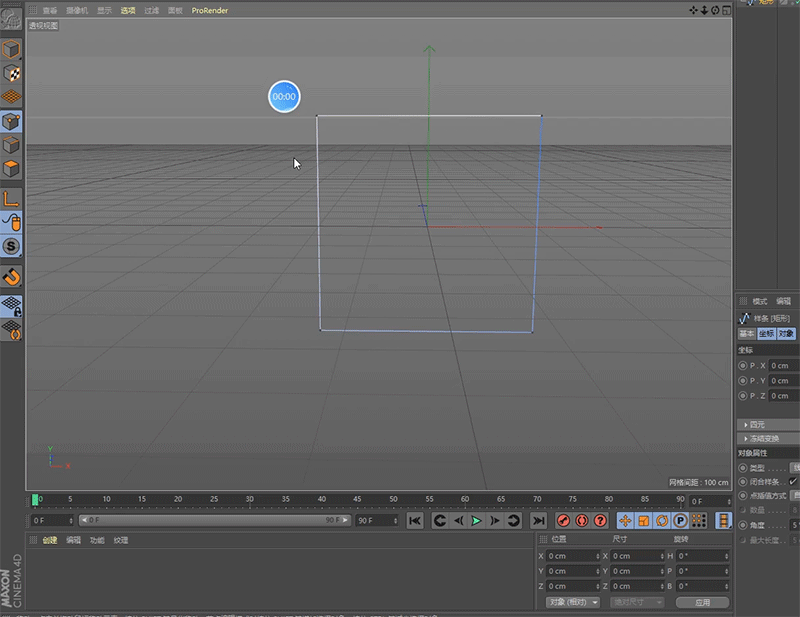800x617 pixels.
Task: Click the Autokeying button in timeline controls
Action: click(x=581, y=521)
